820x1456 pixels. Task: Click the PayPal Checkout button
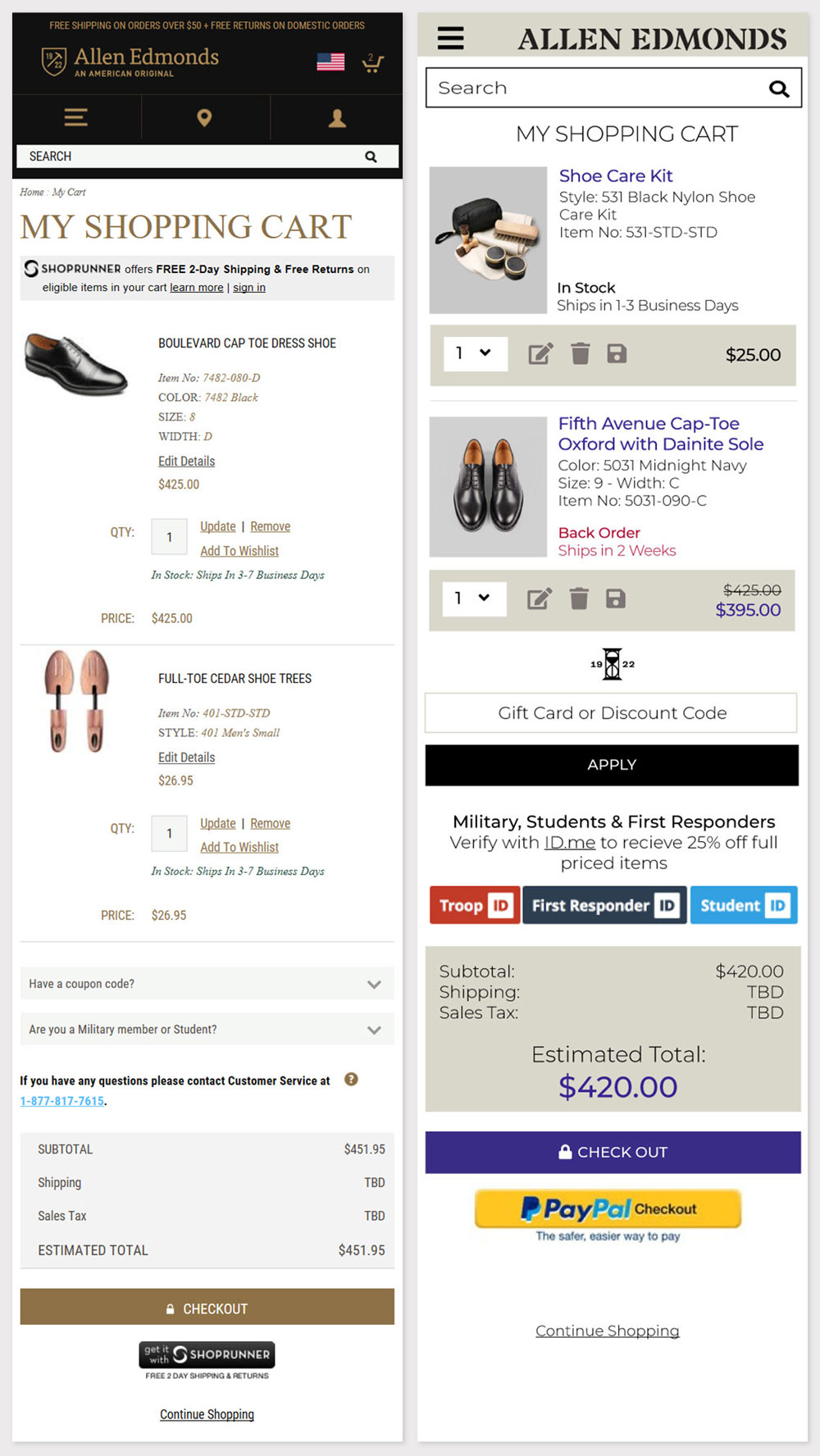pos(608,1209)
